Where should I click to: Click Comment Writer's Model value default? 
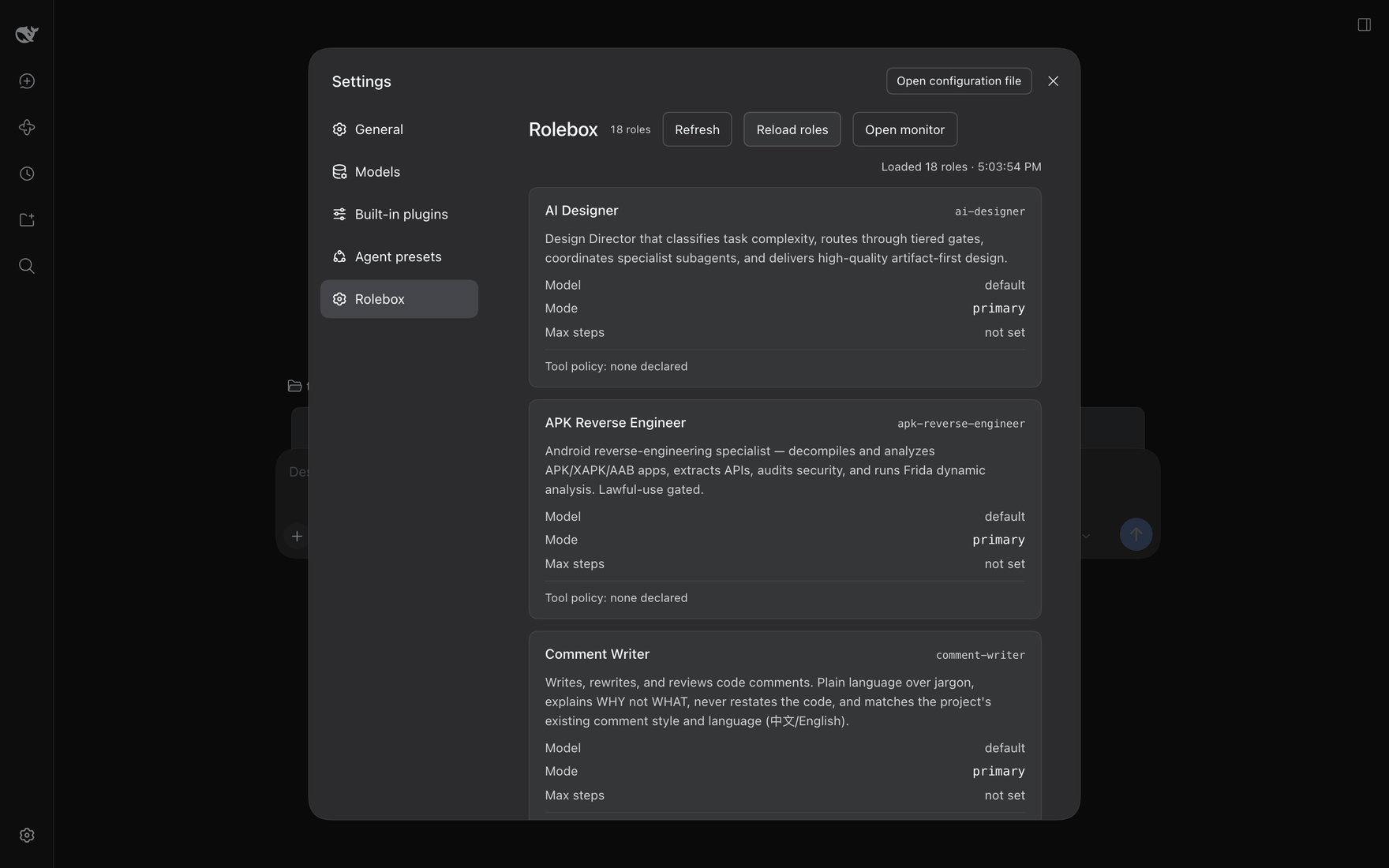click(1005, 748)
